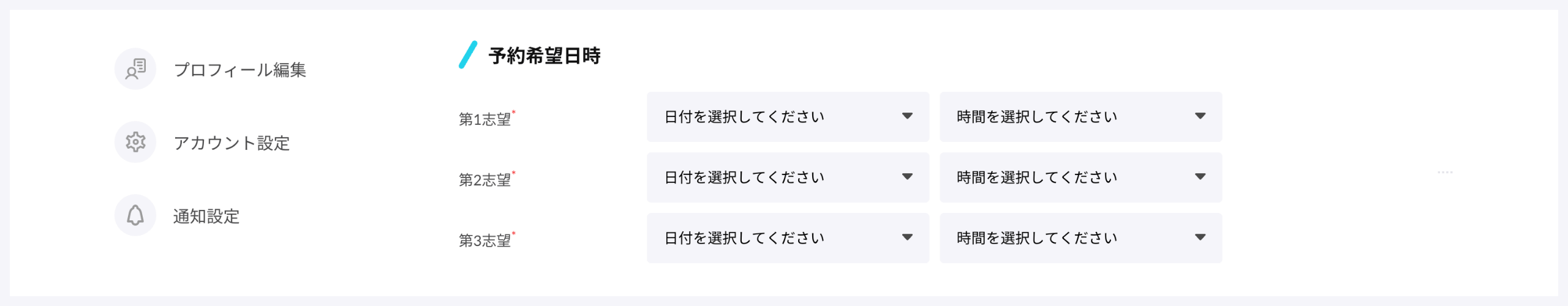1568x306 pixels.
Task: Click the 予約希望日時 section heading
Action: (x=545, y=56)
